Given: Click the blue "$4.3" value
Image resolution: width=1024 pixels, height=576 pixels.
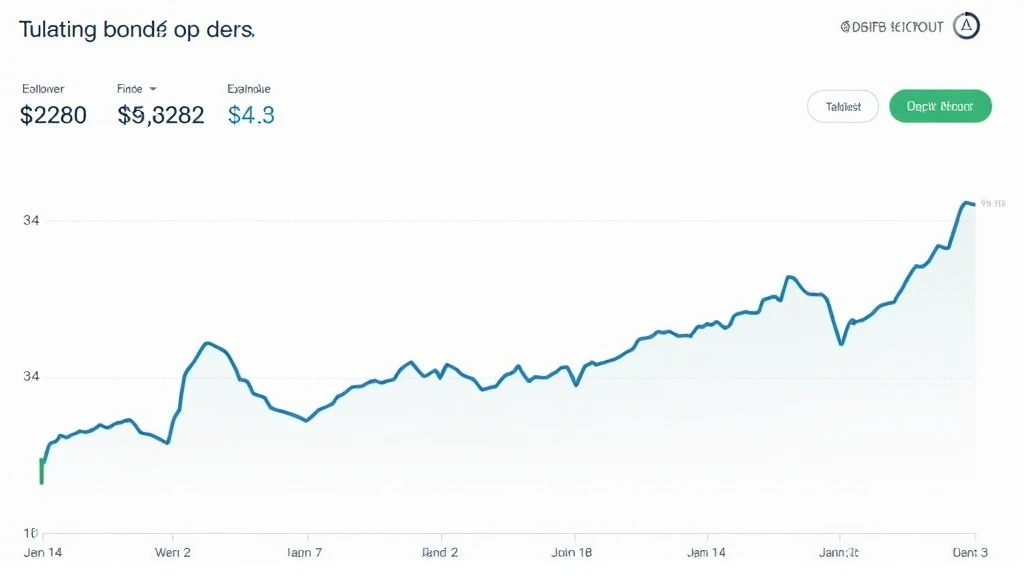Looking at the screenshot, I should point(251,115).
